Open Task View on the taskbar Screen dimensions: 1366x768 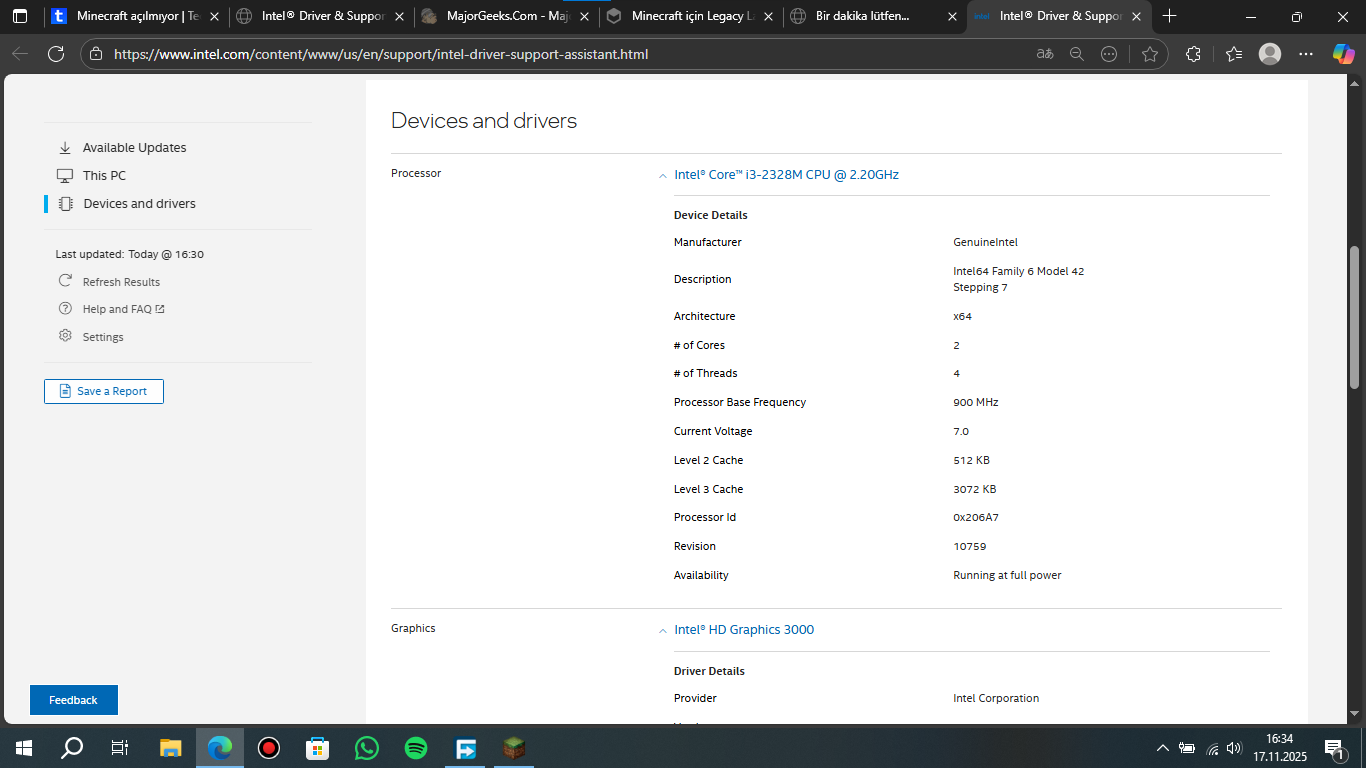120,748
